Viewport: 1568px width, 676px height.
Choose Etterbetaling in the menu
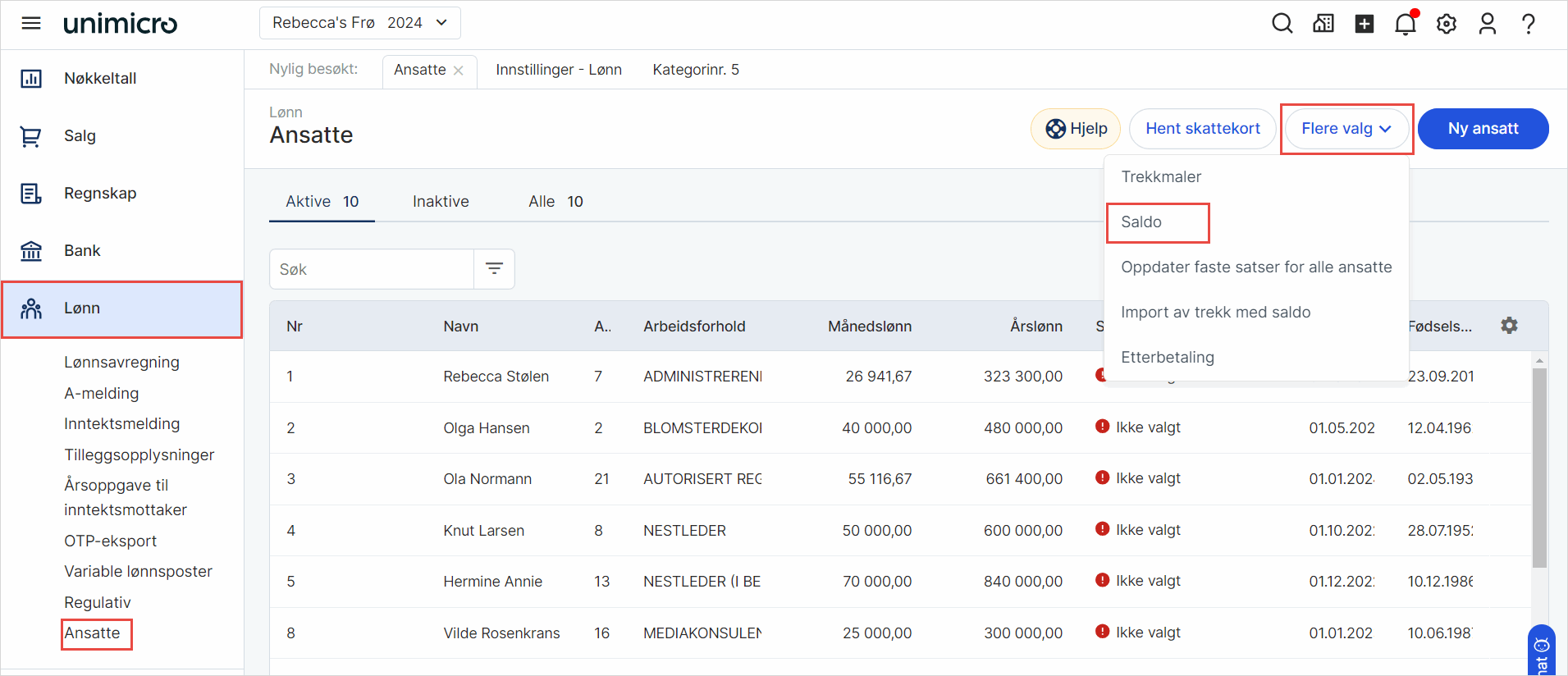pyautogui.click(x=1168, y=358)
